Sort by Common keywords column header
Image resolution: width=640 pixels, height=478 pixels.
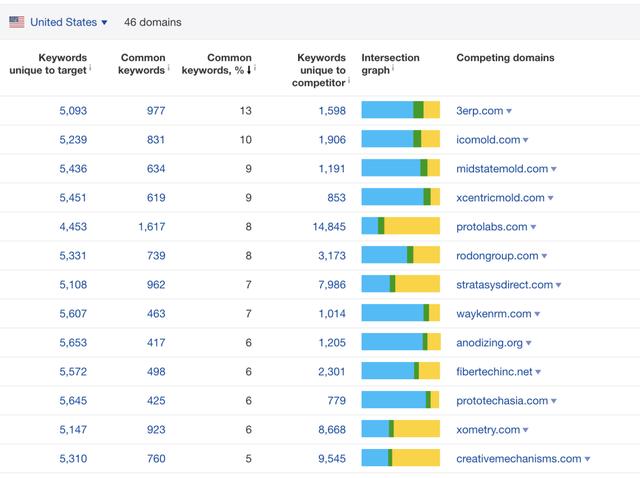click(x=142, y=64)
